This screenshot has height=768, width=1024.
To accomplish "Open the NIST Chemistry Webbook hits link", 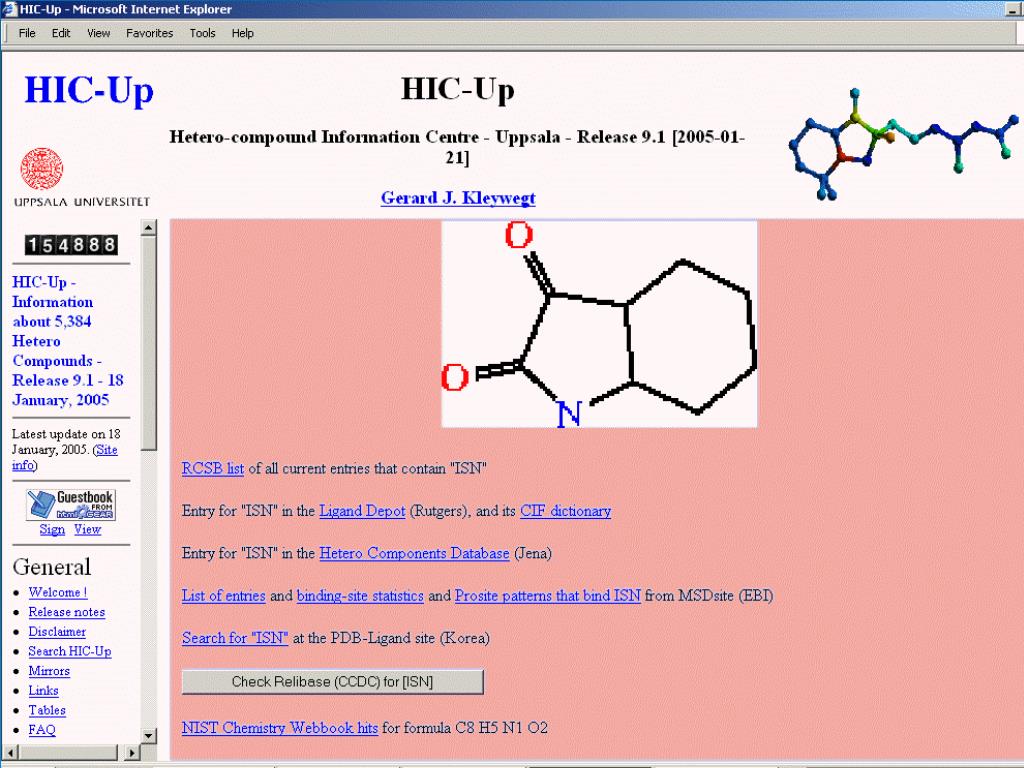I will point(280,728).
